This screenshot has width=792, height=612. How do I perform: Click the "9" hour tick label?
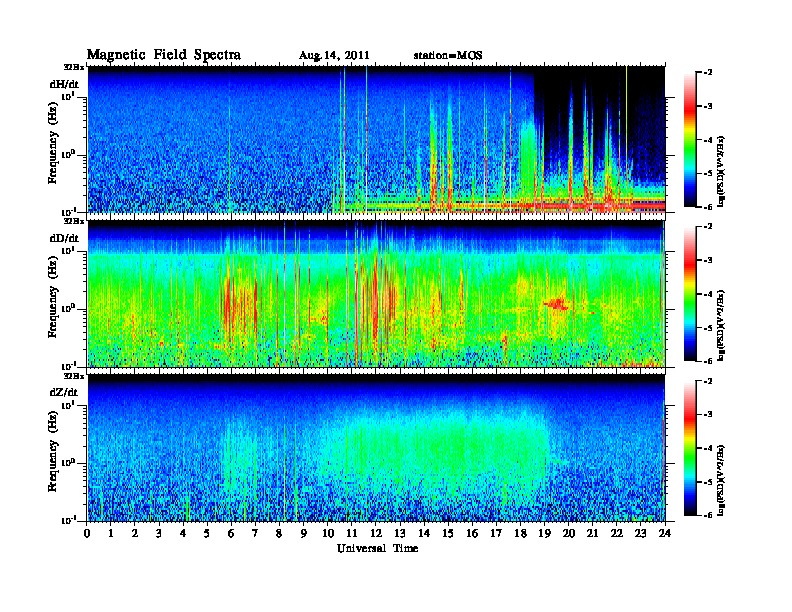[304, 534]
